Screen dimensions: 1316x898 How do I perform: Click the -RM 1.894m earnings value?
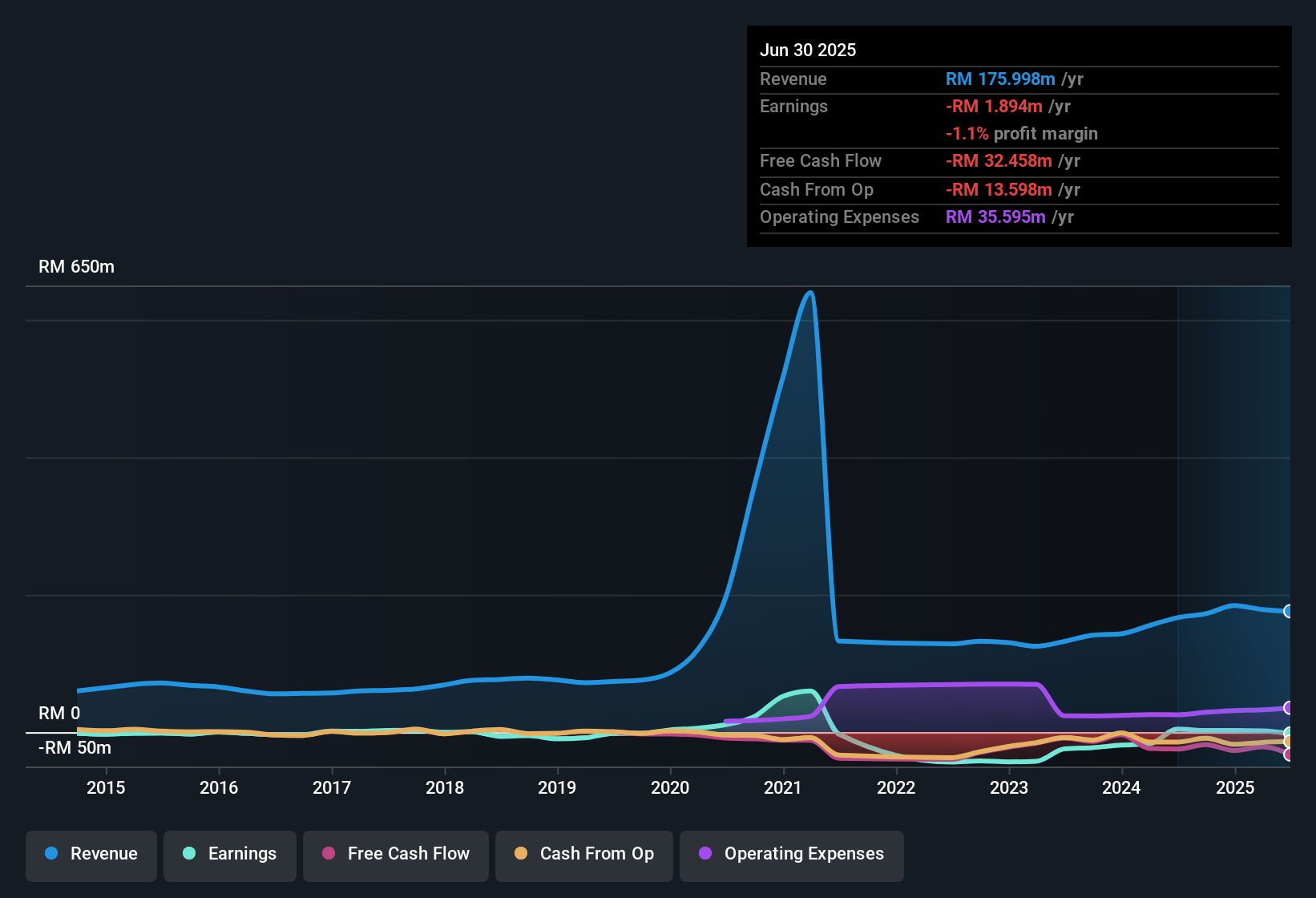tap(994, 106)
